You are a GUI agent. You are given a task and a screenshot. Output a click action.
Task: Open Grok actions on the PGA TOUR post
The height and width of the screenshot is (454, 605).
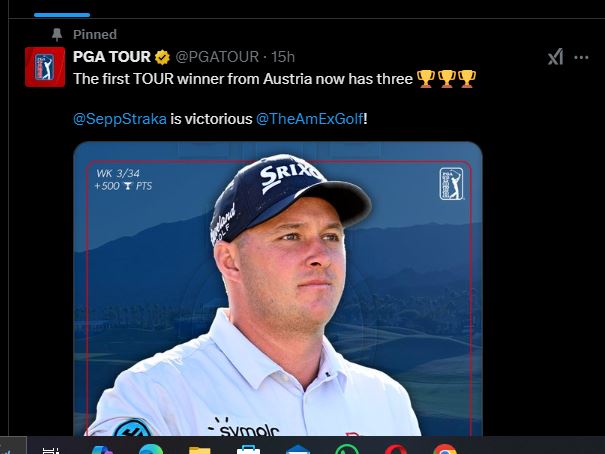tap(555, 57)
